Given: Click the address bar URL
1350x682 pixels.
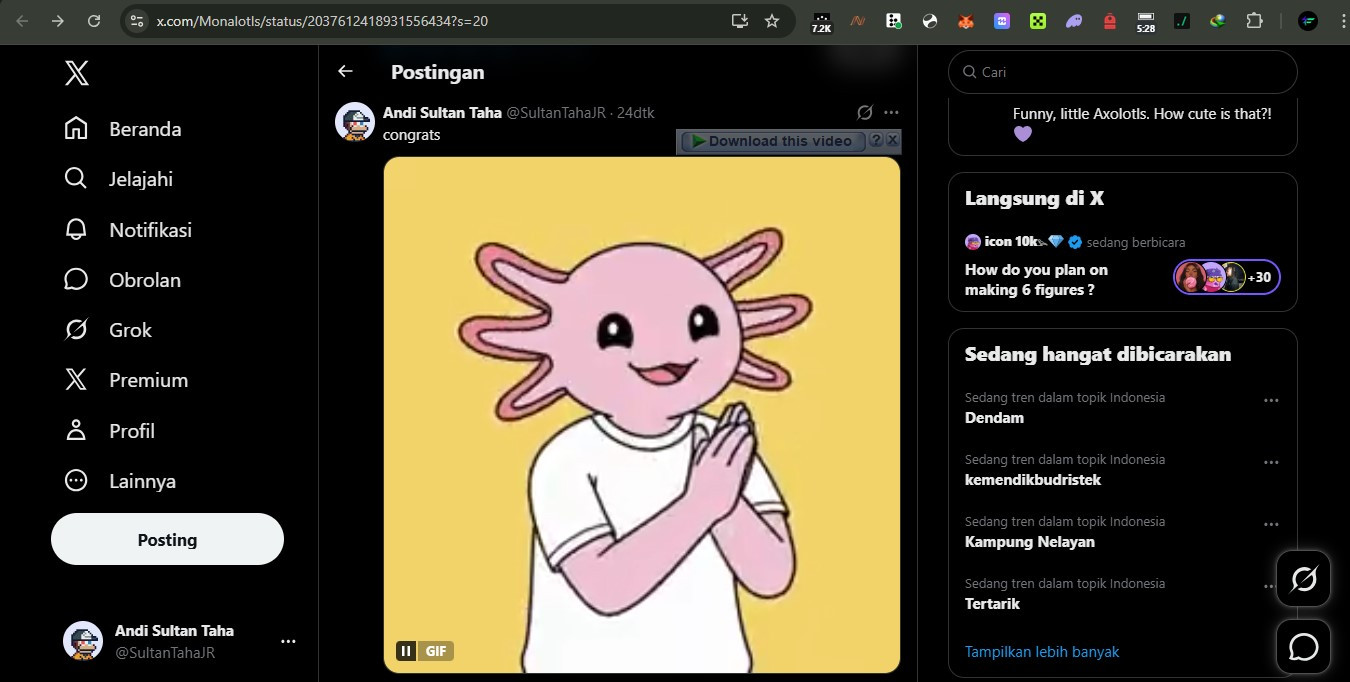Looking at the screenshot, I should (x=322, y=20).
